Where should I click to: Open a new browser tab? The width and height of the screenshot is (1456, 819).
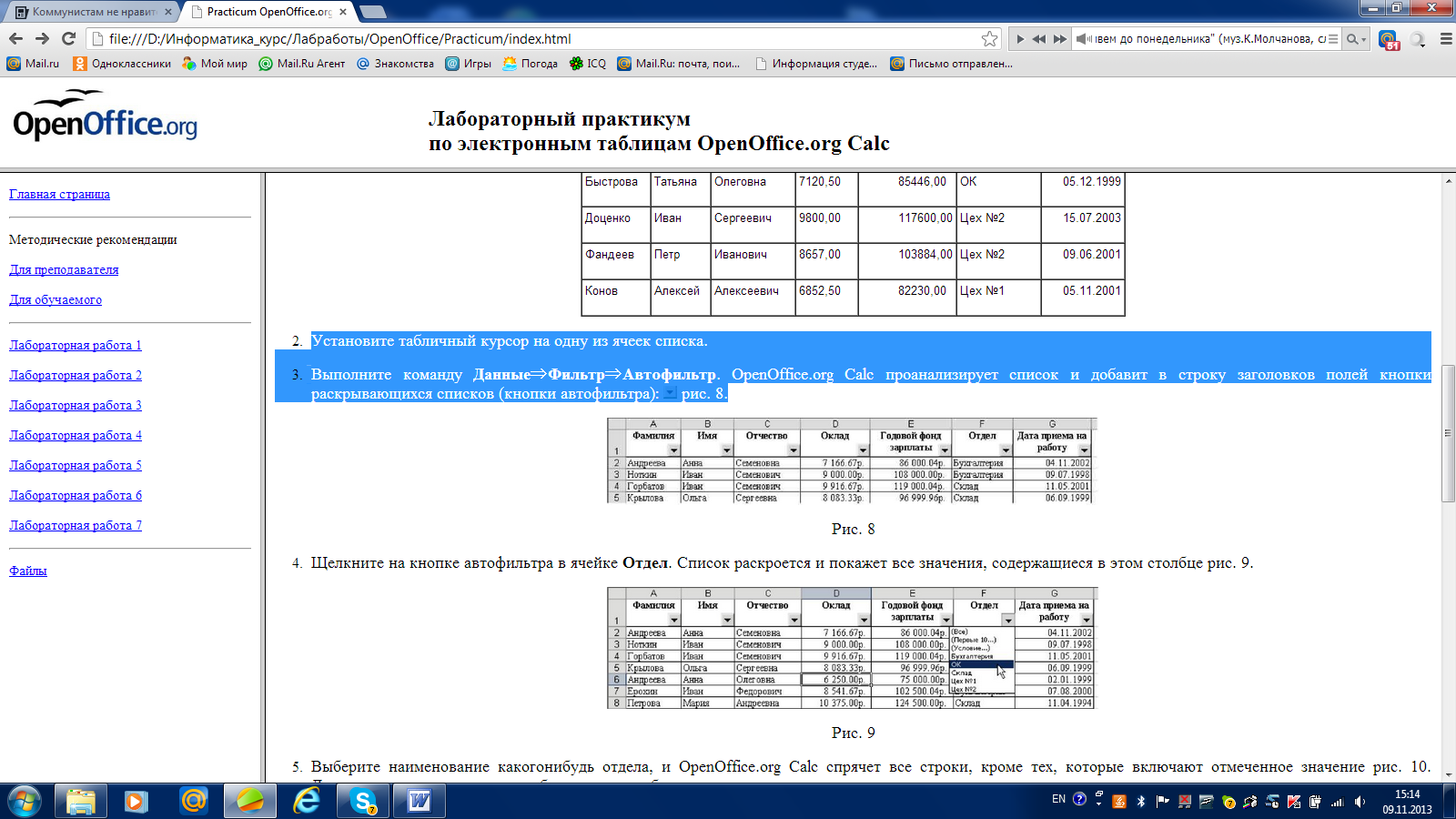pos(373,12)
